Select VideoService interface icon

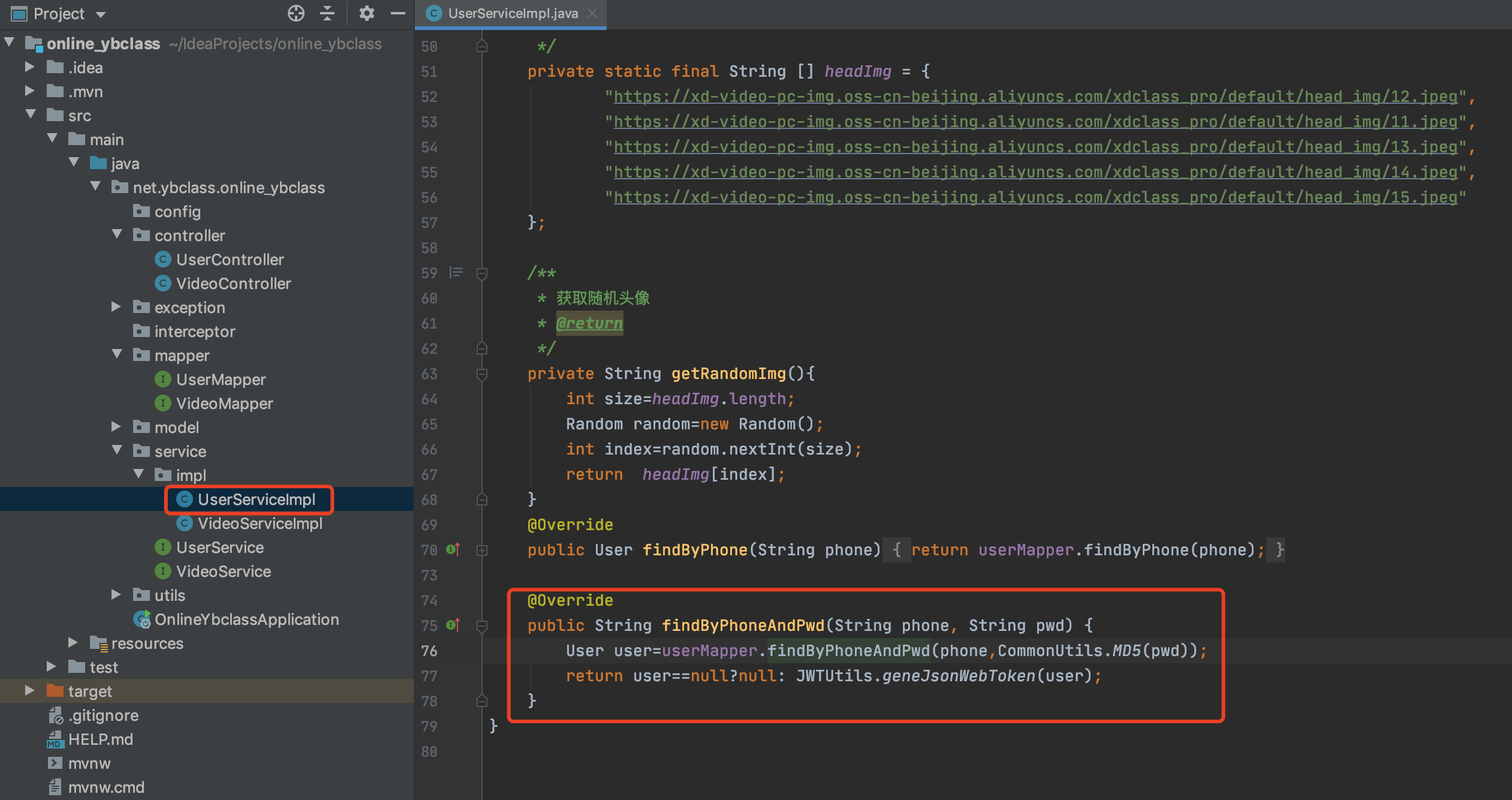tap(162, 571)
